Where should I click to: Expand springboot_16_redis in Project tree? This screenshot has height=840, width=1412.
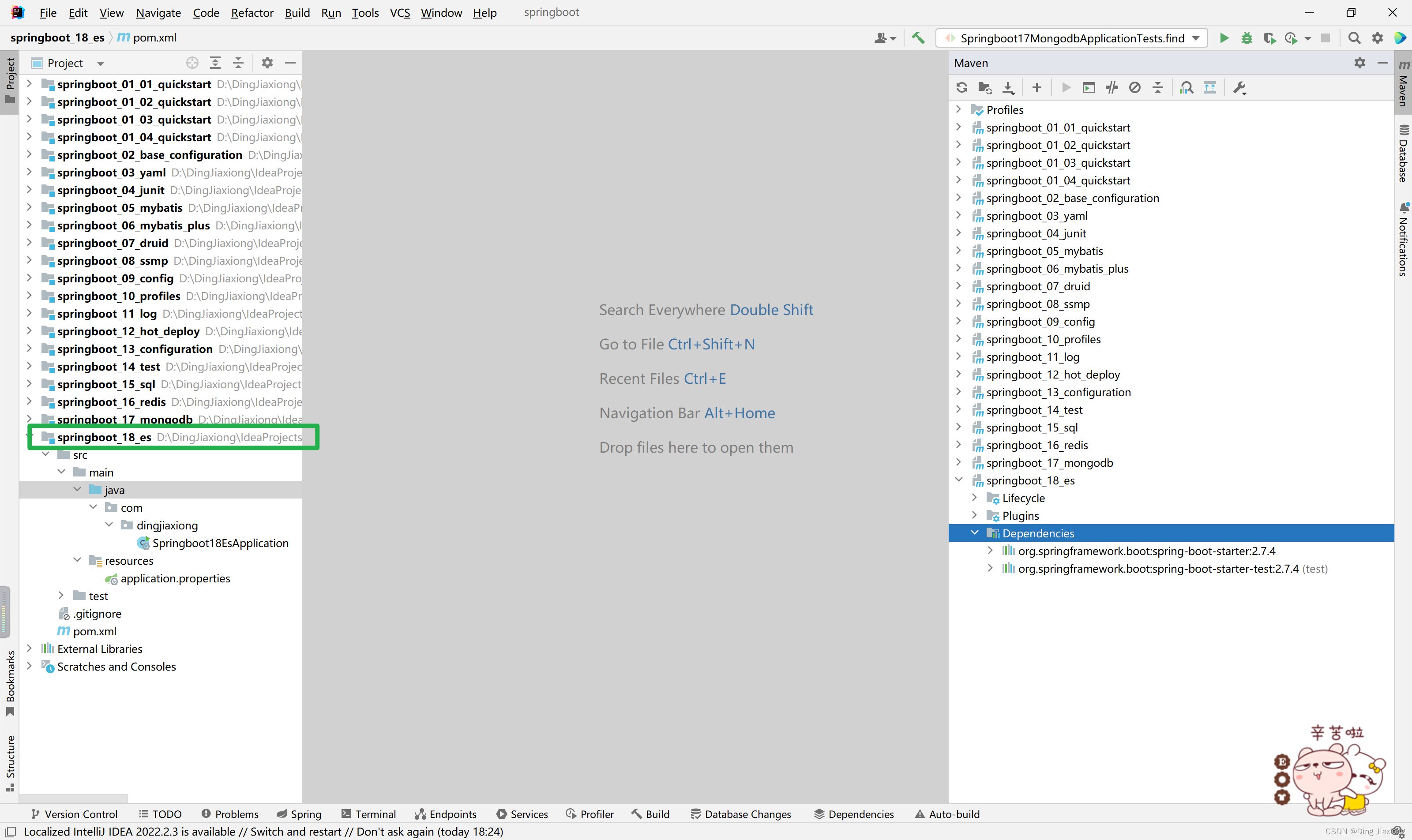pyautogui.click(x=30, y=401)
